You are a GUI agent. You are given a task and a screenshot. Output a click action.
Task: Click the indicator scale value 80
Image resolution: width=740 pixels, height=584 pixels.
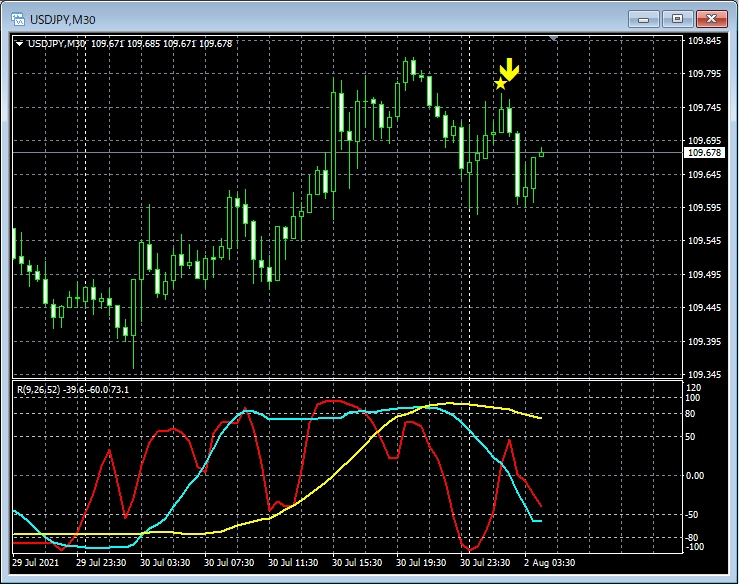[691, 411]
